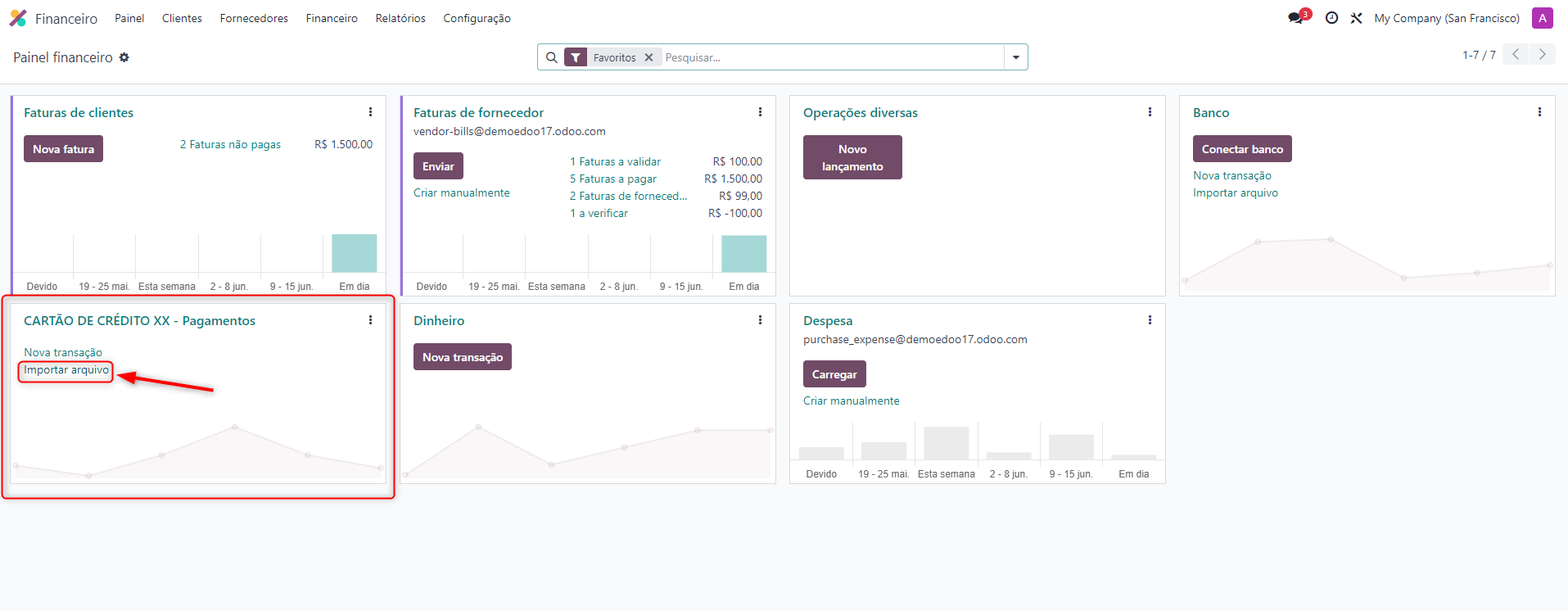Click Esta semana bar in Despesa chart
The width and height of the screenshot is (1568, 611).
947,443
